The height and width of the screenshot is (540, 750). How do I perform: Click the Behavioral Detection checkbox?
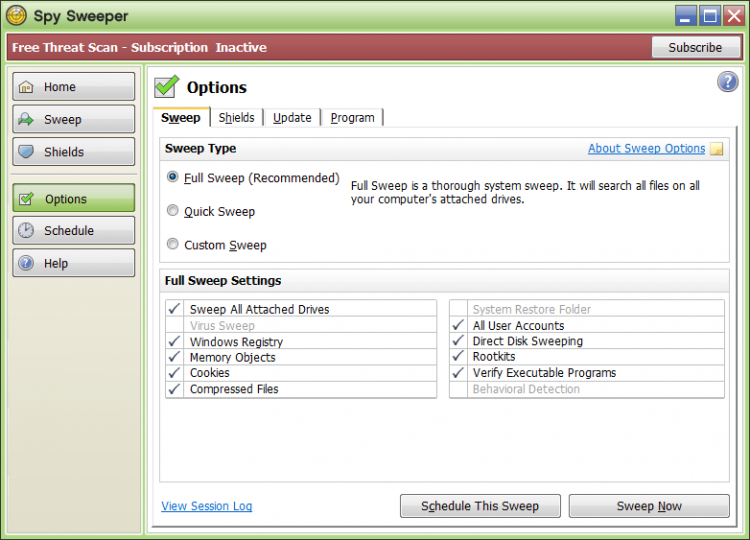tap(458, 389)
